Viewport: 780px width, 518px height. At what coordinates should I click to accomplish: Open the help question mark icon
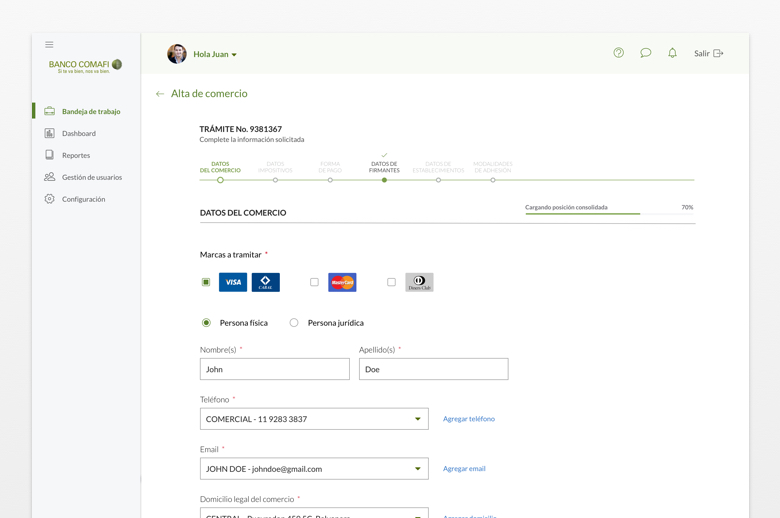(619, 53)
